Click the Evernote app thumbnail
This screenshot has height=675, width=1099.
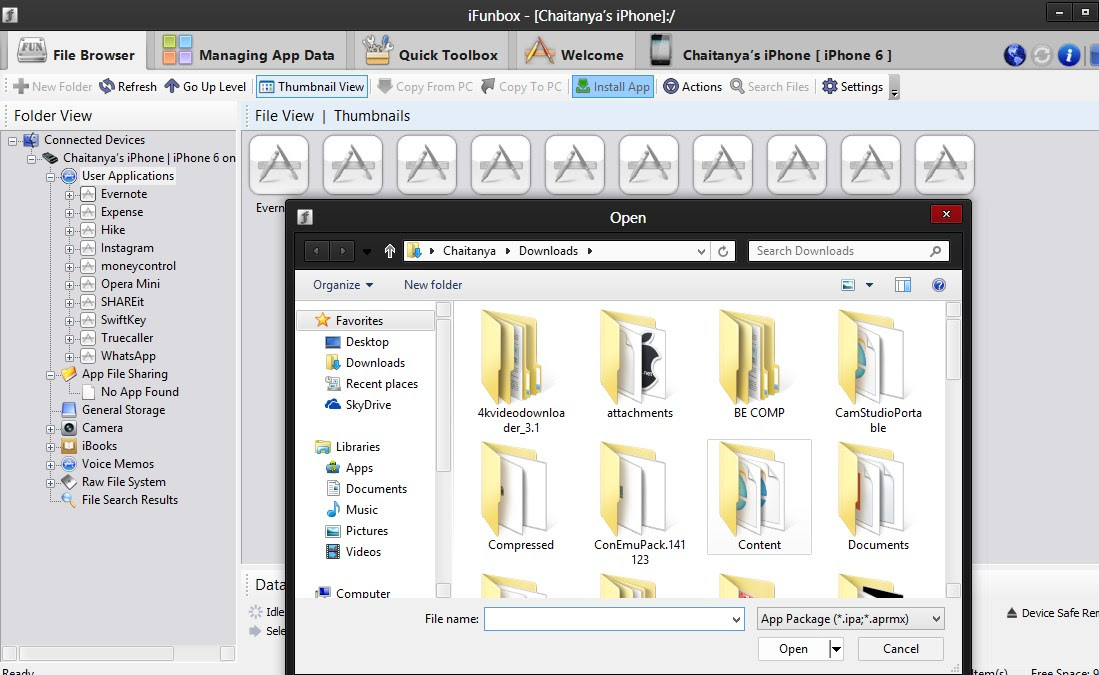click(x=279, y=165)
